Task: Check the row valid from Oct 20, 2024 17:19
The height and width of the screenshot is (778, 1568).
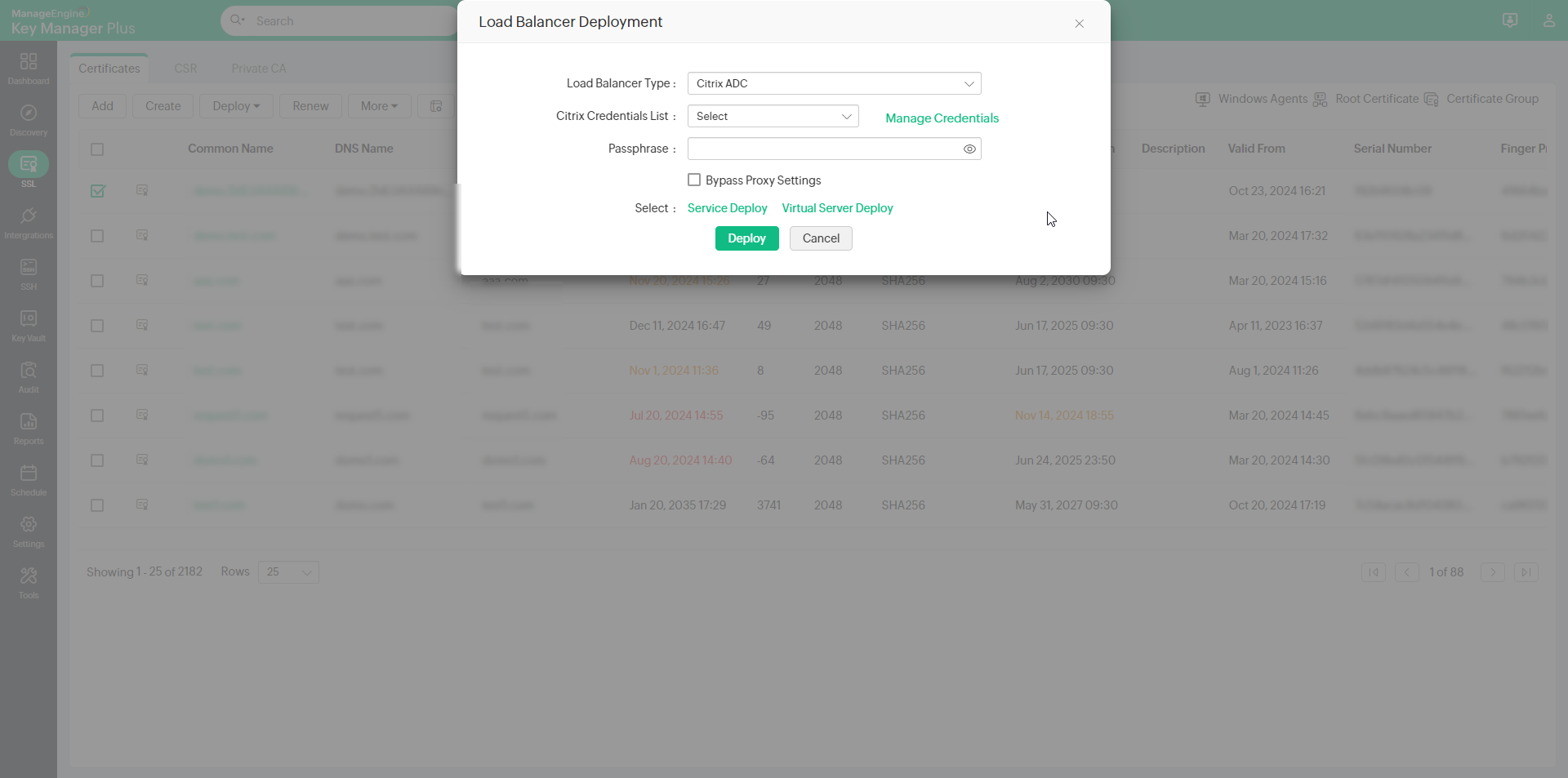Action: [97, 505]
